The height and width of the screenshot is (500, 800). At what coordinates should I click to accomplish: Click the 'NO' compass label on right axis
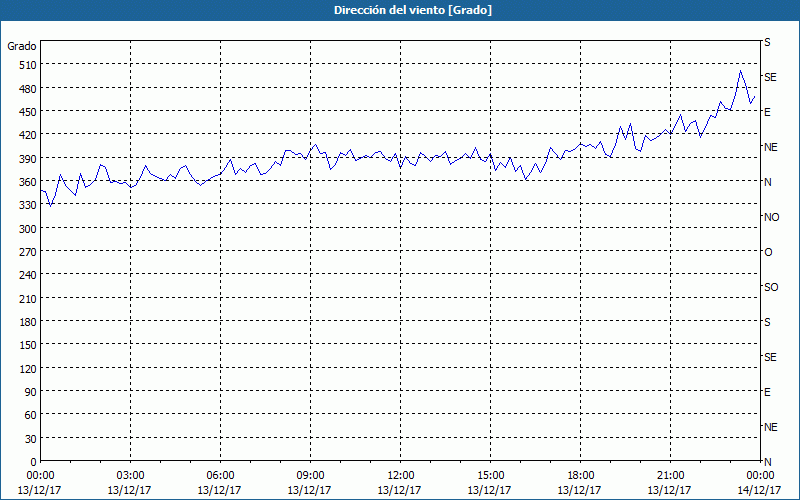click(x=771, y=217)
